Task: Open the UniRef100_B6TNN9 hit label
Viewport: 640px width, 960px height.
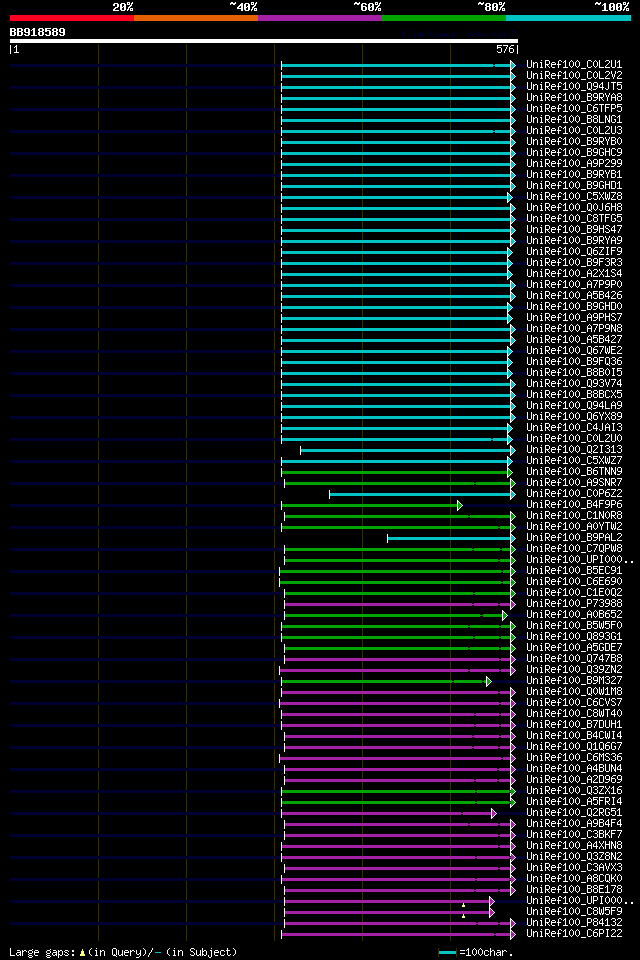Action: point(574,472)
